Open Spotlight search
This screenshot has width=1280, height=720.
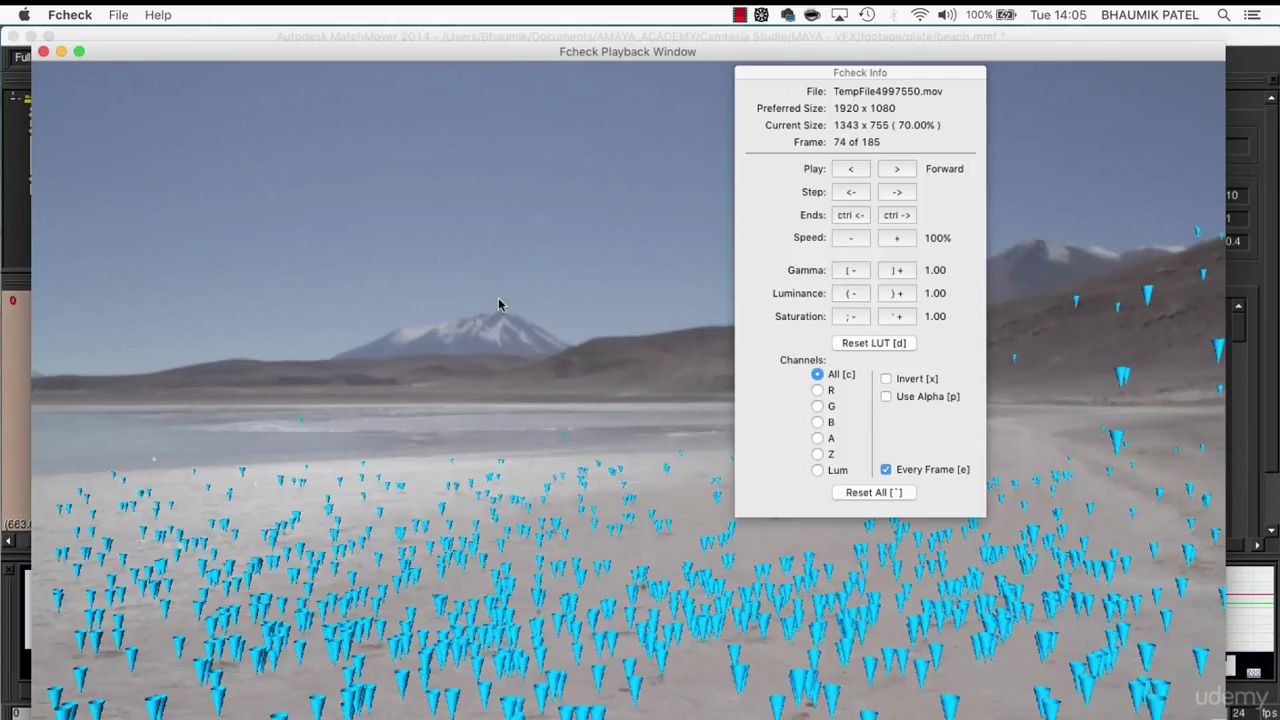pos(1224,14)
